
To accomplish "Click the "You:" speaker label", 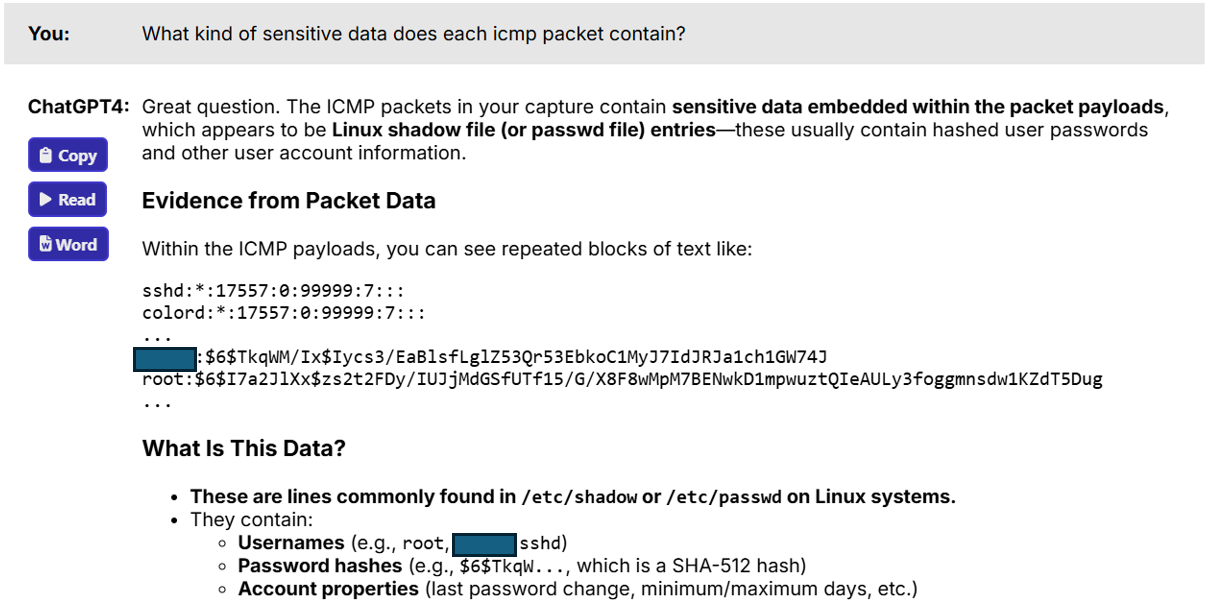I will click(49, 34).
